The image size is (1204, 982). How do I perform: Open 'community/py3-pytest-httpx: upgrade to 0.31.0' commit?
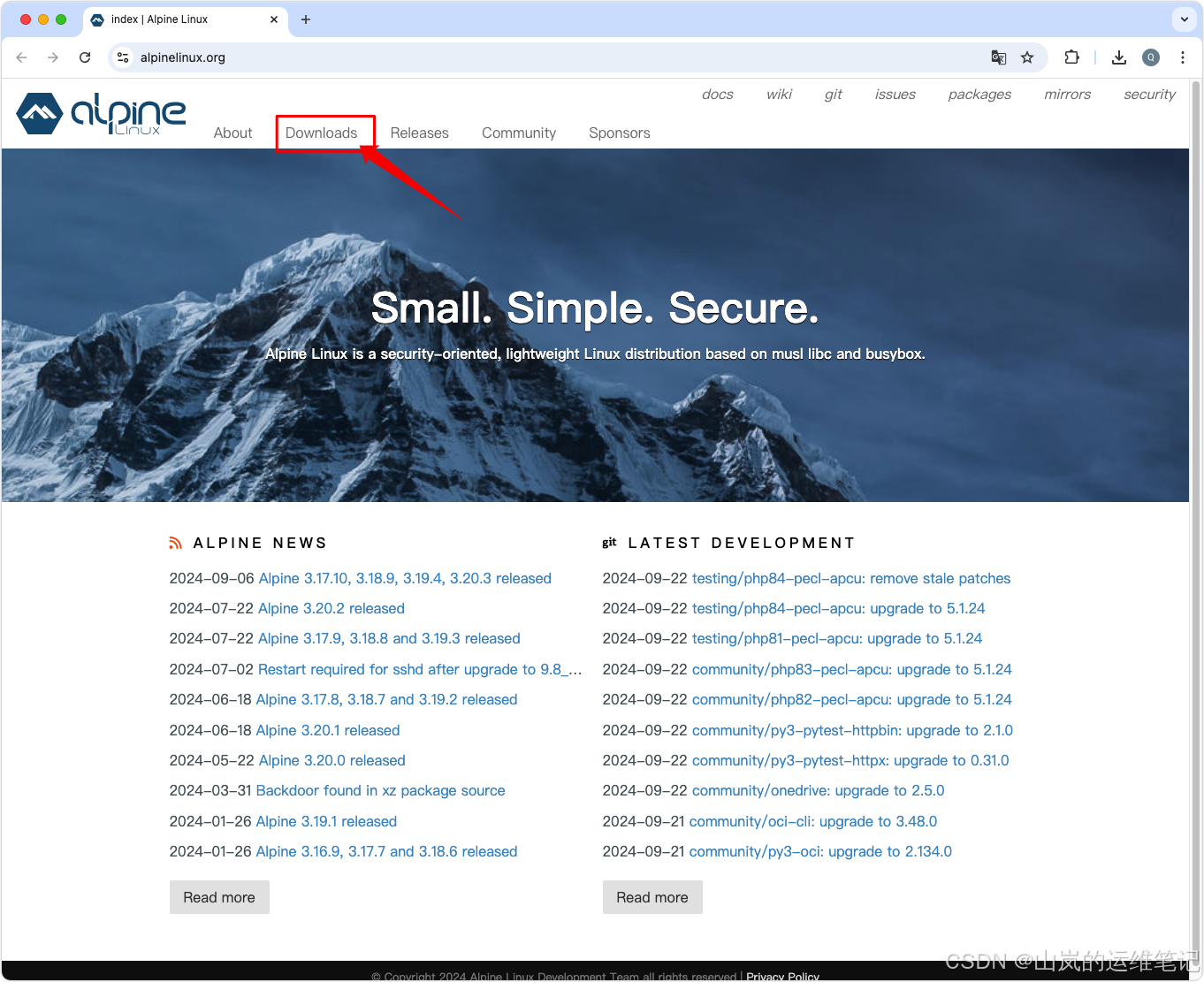(x=850, y=760)
